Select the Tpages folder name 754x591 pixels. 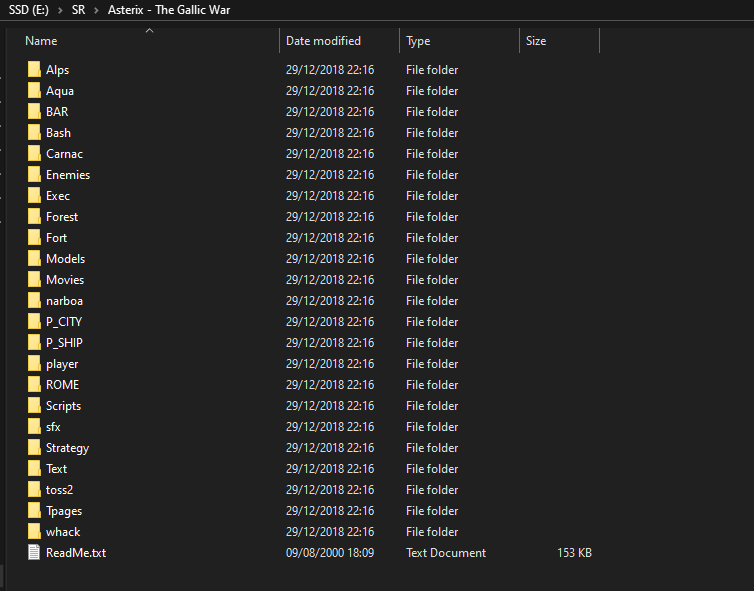click(x=63, y=511)
